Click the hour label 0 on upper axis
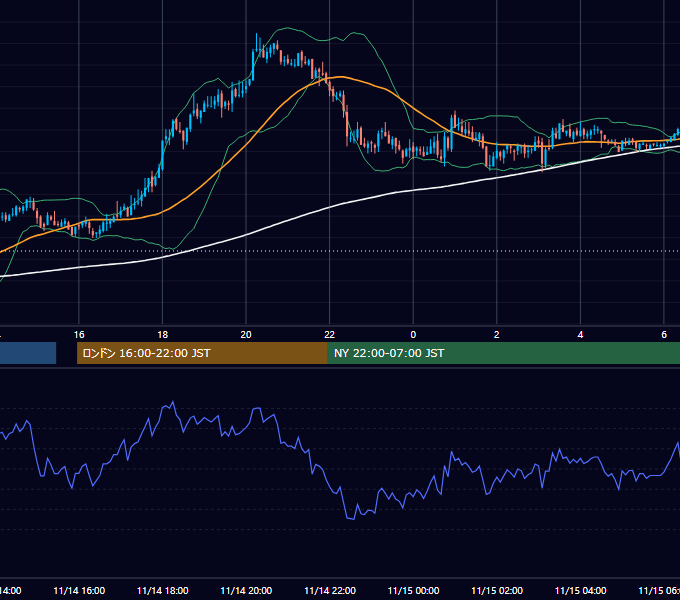The image size is (680, 600). coord(413,335)
